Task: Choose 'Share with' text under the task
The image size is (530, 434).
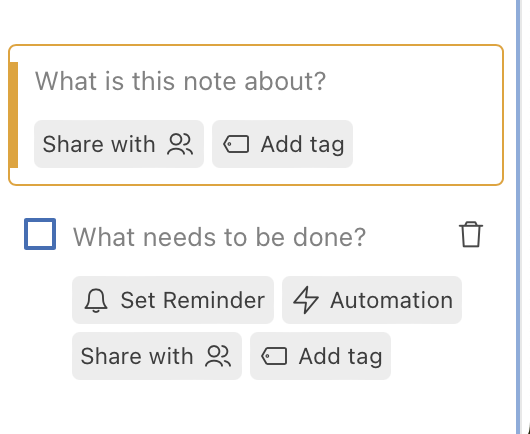Action: click(x=137, y=356)
